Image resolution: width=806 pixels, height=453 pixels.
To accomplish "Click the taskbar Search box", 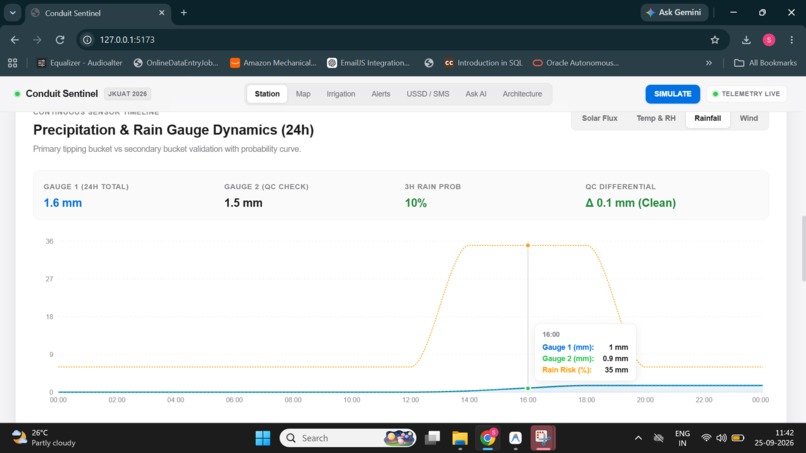I will coord(348,438).
